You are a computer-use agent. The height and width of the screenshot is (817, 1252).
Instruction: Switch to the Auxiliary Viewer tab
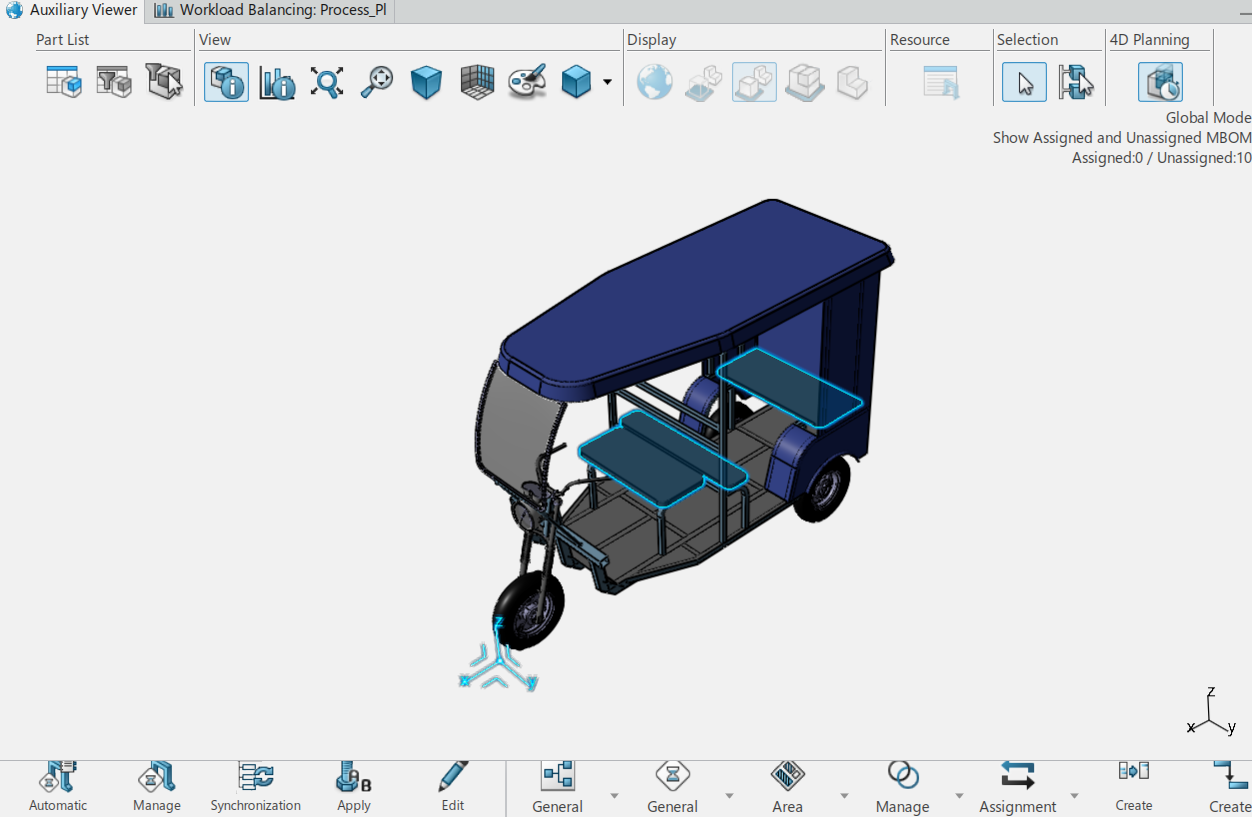coord(74,11)
